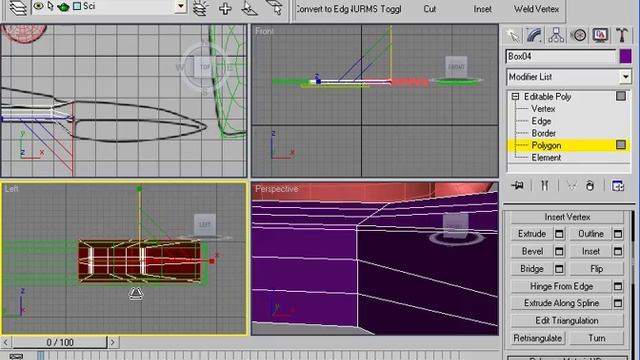Open the Create command panel tab
The image size is (640, 360).
point(513,36)
